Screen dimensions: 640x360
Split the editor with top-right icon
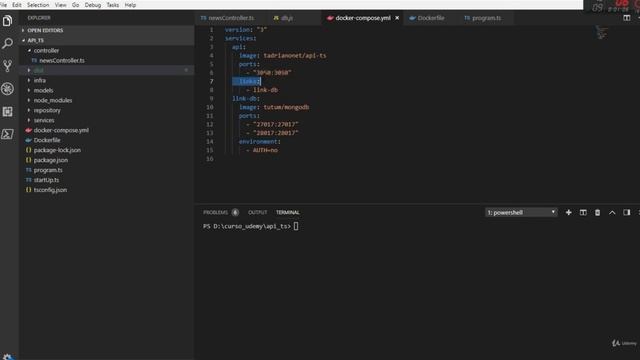pyautogui.click(x=627, y=18)
